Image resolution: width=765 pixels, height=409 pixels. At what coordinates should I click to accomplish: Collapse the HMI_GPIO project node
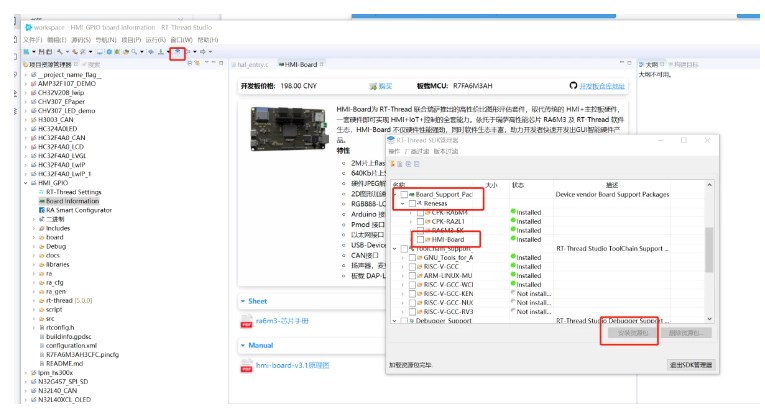point(26,183)
